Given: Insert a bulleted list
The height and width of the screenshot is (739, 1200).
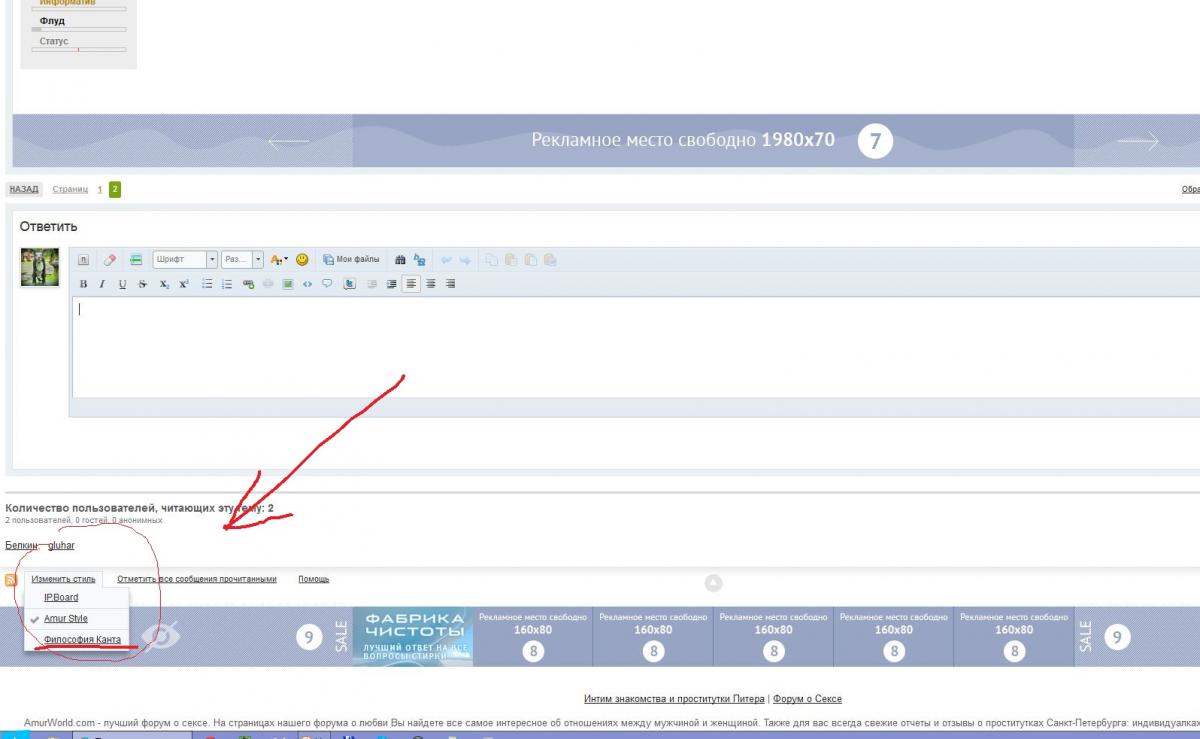Looking at the screenshot, I should (207, 284).
